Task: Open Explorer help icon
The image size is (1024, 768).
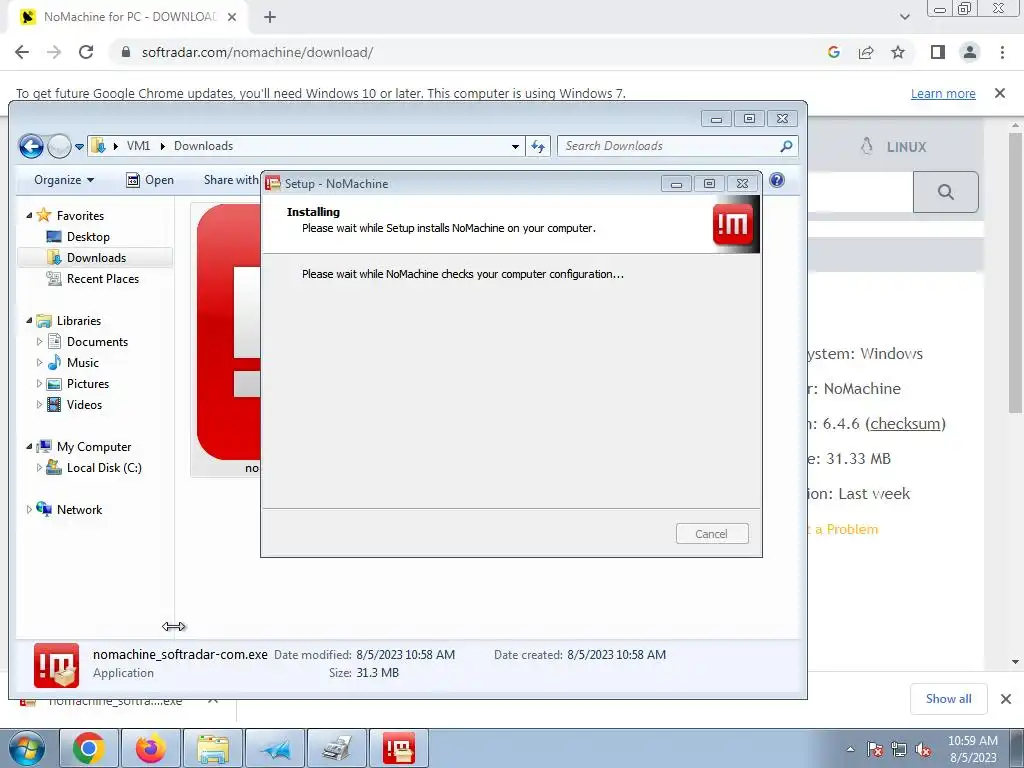Action: (776, 180)
